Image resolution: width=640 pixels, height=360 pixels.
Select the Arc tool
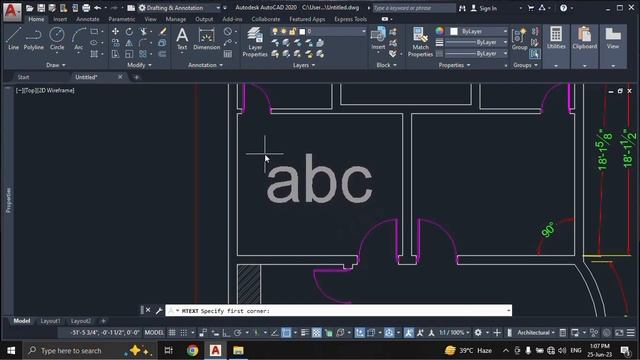point(78,39)
